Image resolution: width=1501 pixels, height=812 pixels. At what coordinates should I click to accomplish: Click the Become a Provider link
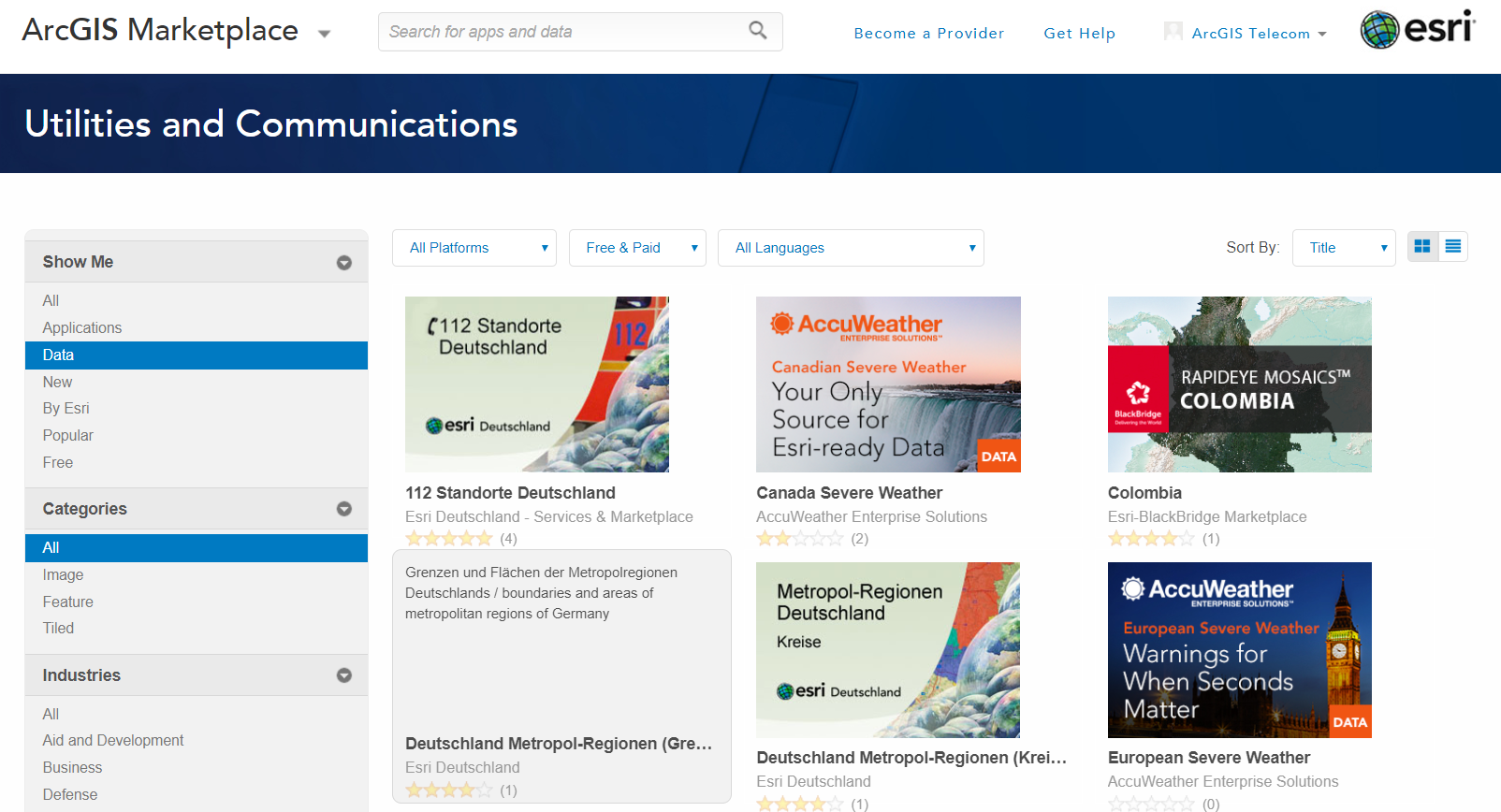point(928,34)
